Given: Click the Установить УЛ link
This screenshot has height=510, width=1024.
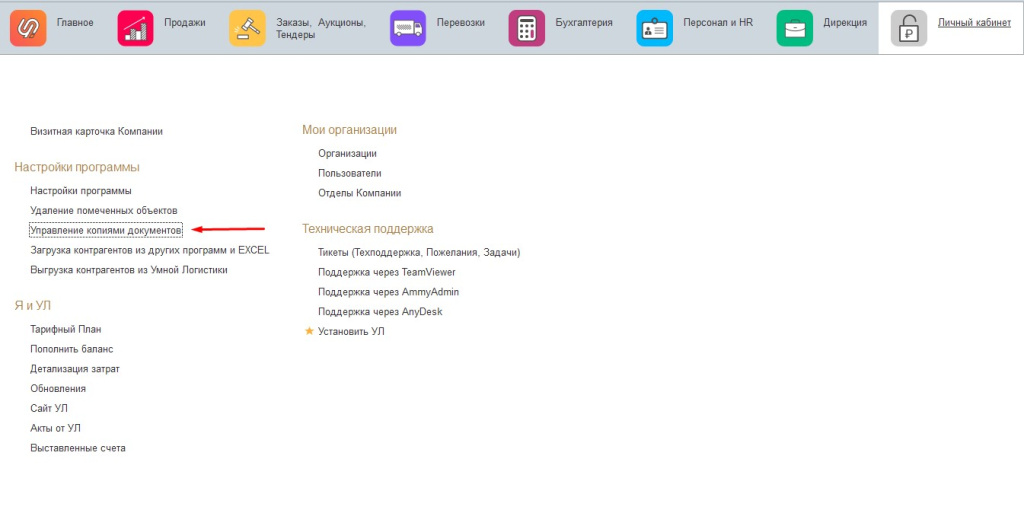Looking at the screenshot, I should 351,331.
